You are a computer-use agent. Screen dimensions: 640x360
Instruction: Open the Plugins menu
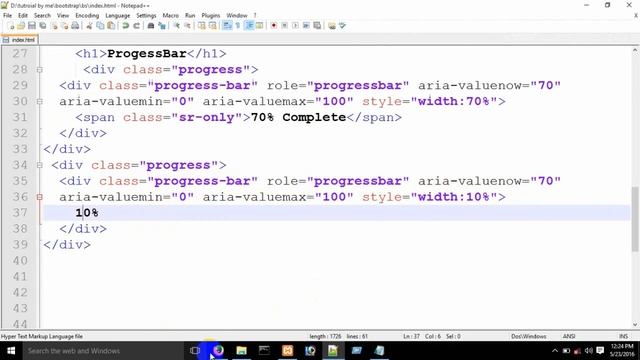point(211,16)
